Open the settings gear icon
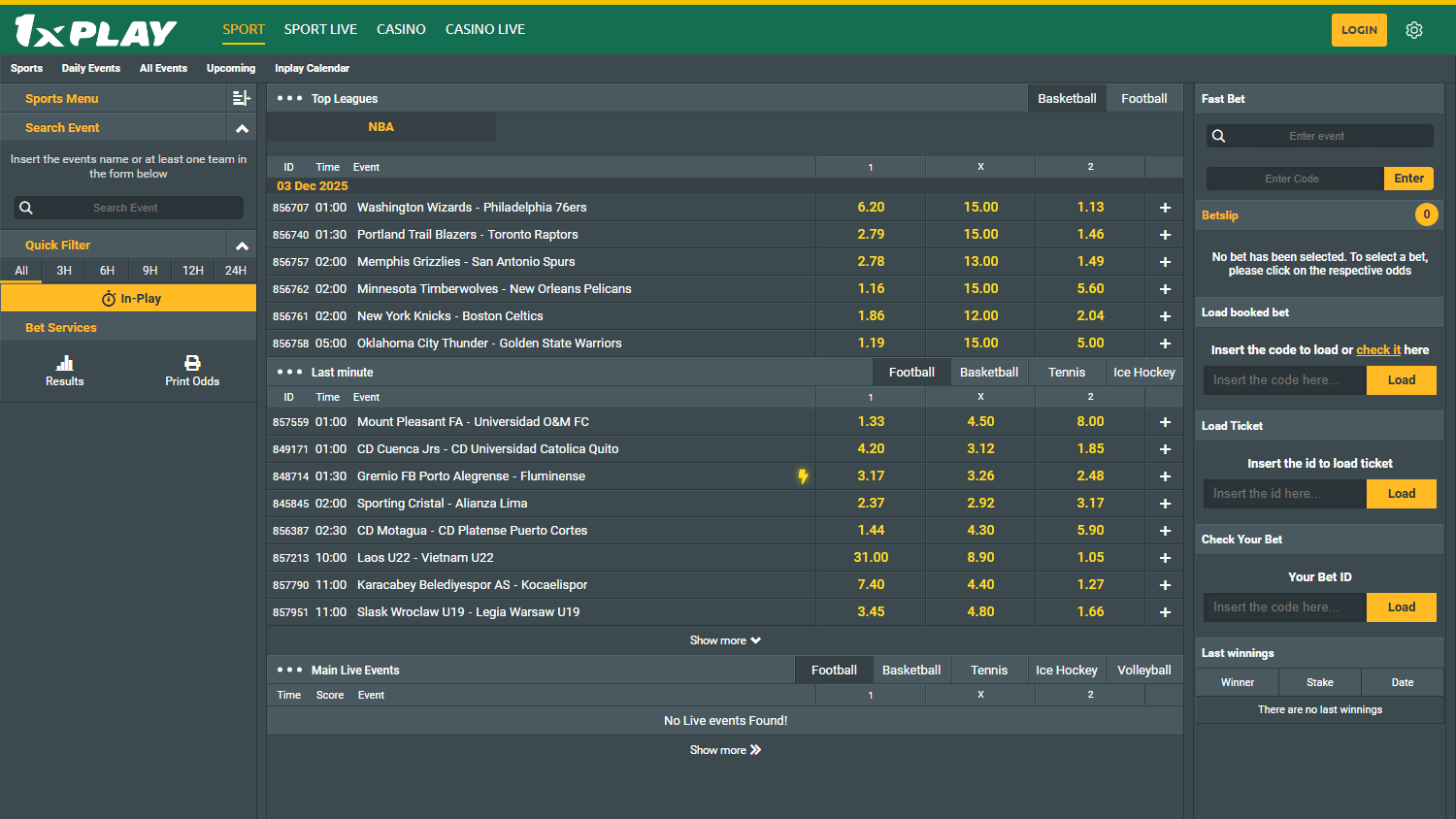1456x819 pixels. [x=1414, y=30]
